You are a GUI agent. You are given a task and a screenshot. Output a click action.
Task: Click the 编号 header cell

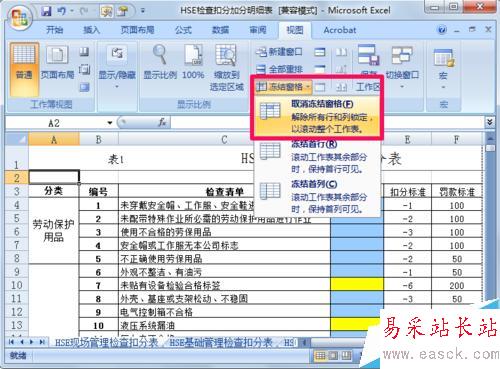(x=99, y=192)
